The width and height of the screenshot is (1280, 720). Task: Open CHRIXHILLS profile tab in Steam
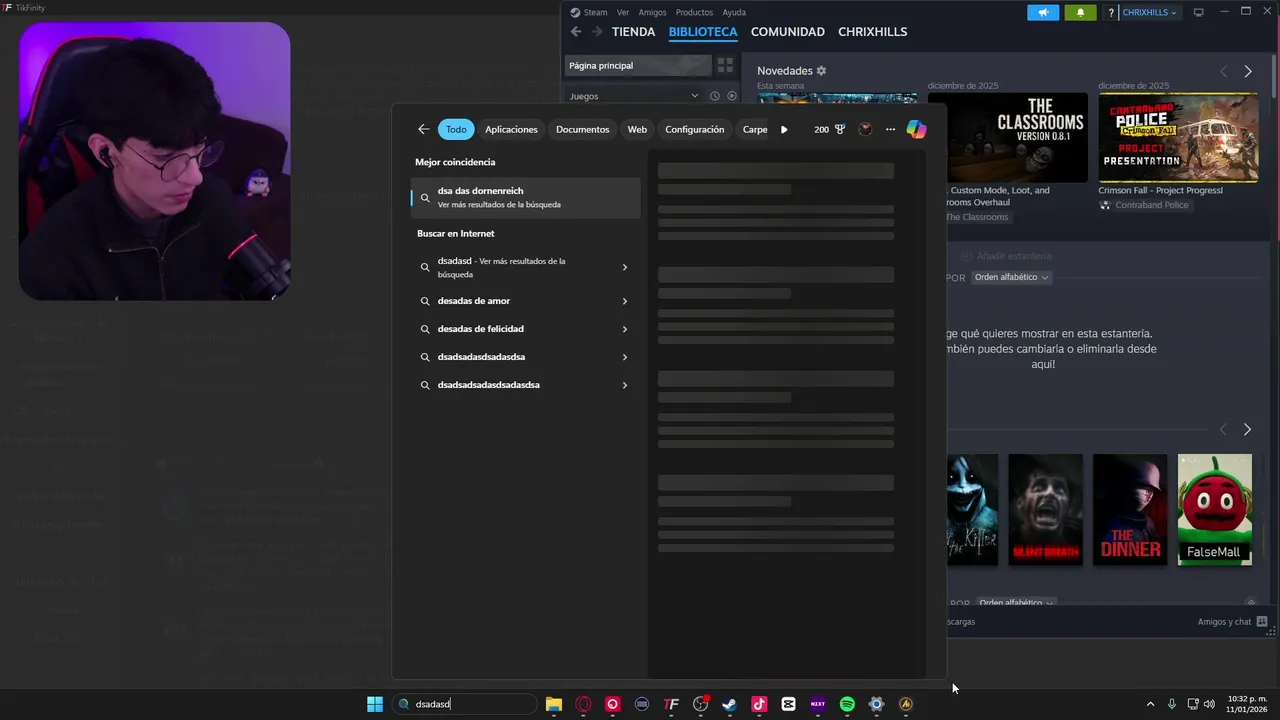pos(872,32)
